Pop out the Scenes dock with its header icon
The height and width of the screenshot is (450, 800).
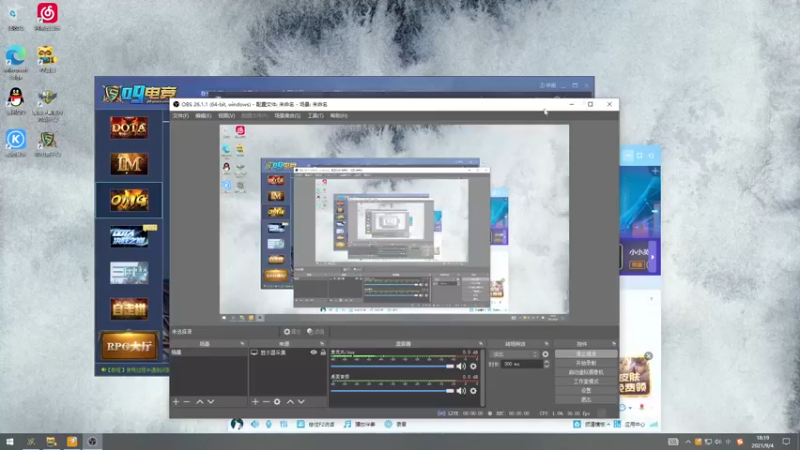[x=242, y=344]
